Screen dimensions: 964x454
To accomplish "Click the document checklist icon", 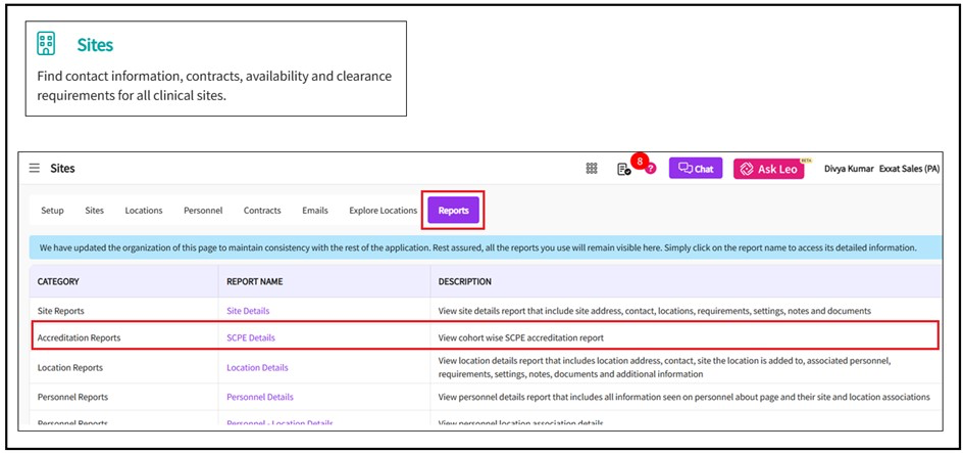I will pyautogui.click(x=623, y=169).
